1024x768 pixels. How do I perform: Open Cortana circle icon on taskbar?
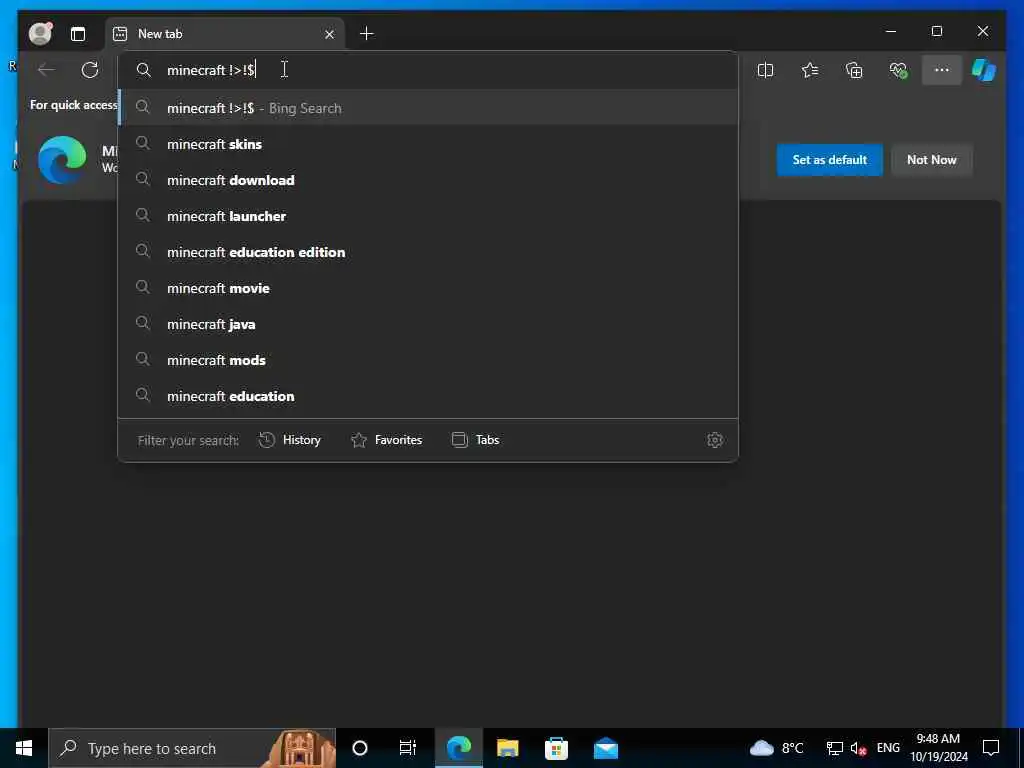pyautogui.click(x=360, y=748)
